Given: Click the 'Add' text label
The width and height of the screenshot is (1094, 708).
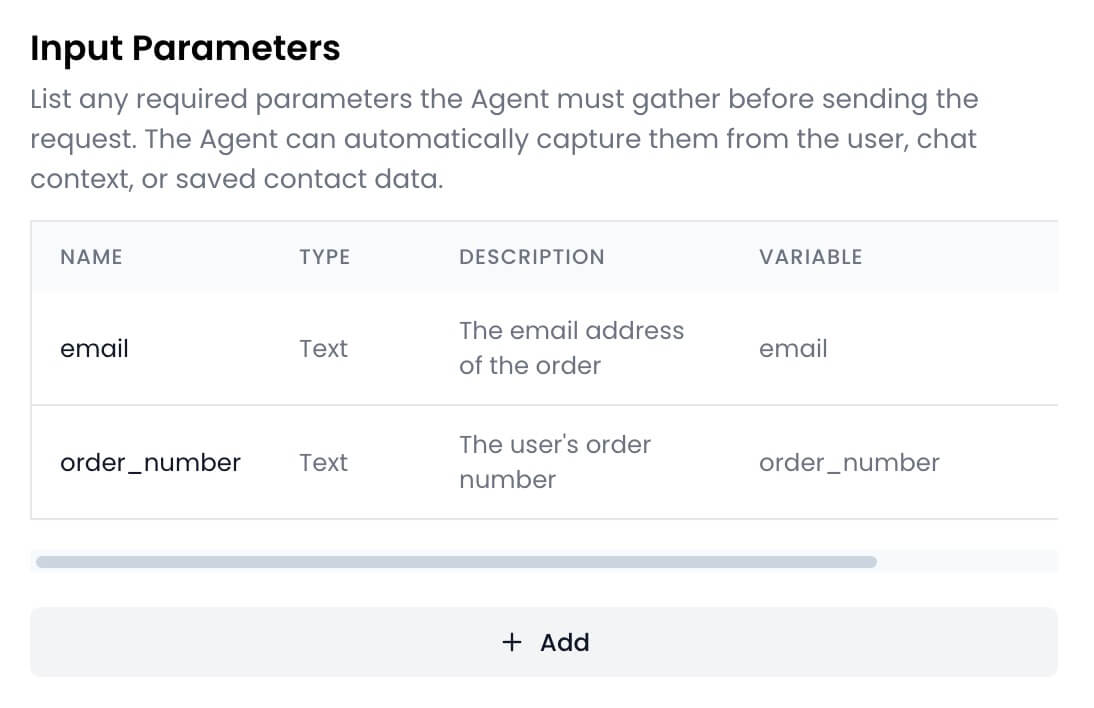Looking at the screenshot, I should click(565, 642).
